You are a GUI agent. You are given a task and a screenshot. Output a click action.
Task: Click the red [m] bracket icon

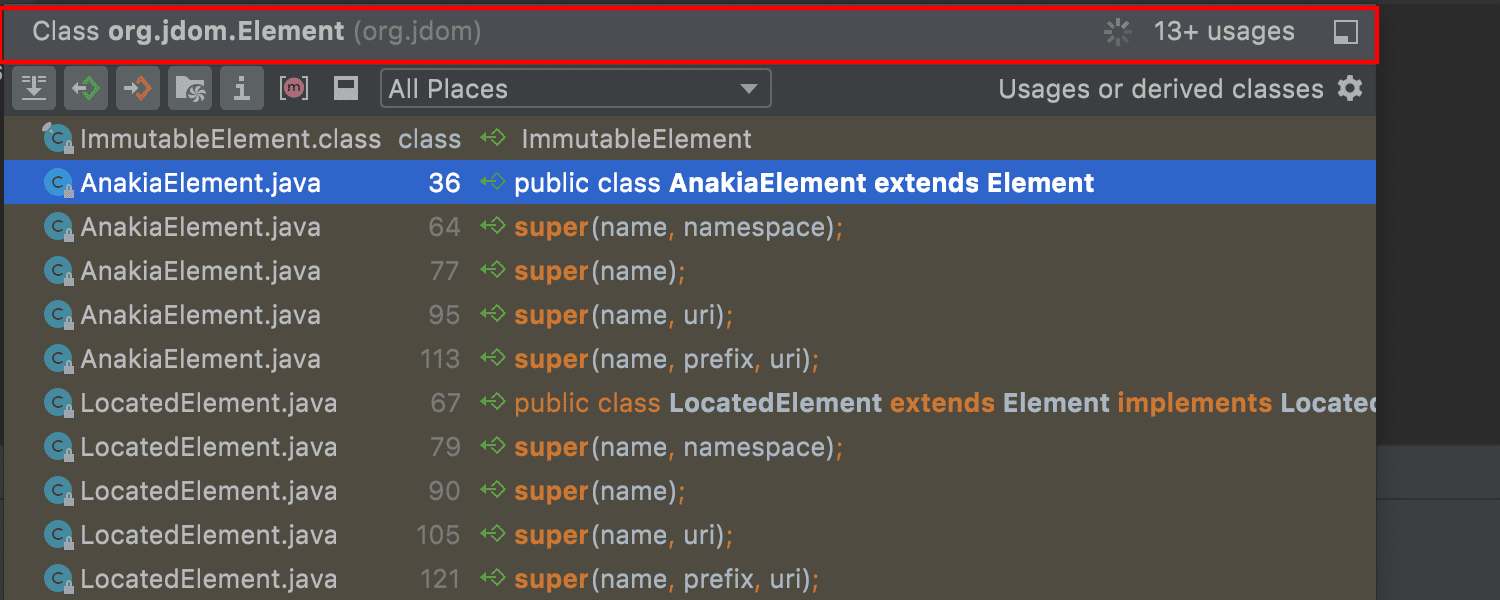point(293,89)
